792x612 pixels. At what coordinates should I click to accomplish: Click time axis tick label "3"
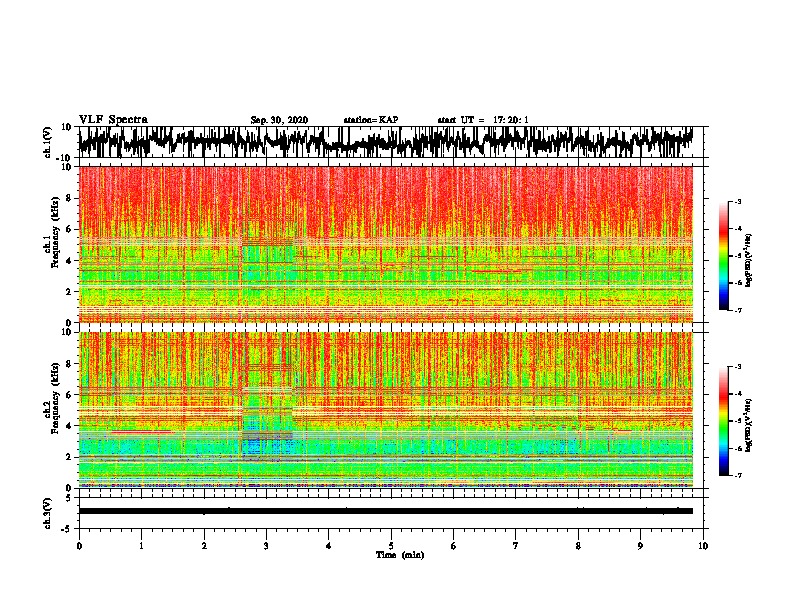click(266, 546)
